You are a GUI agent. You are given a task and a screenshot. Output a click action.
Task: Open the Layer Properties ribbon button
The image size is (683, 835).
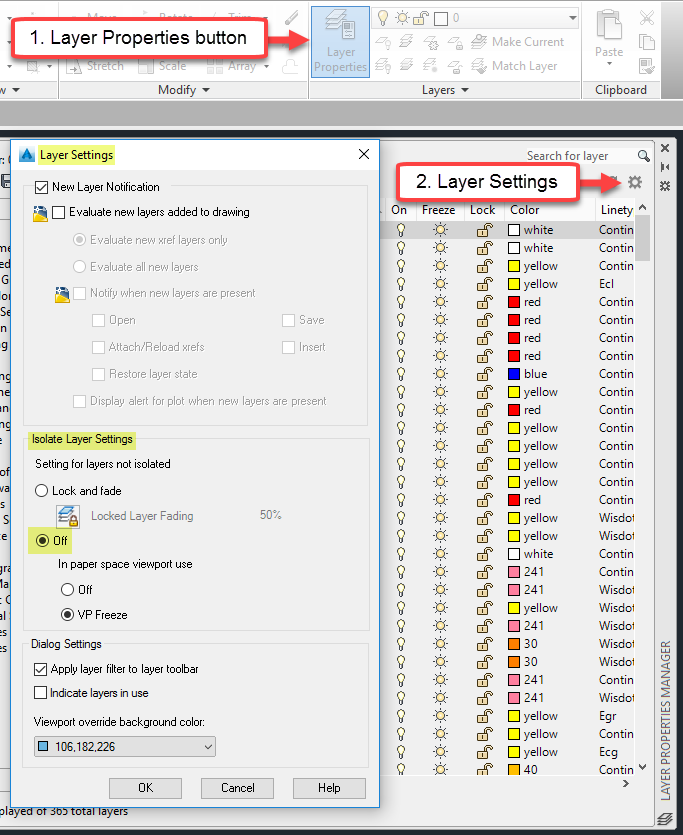(x=340, y=40)
